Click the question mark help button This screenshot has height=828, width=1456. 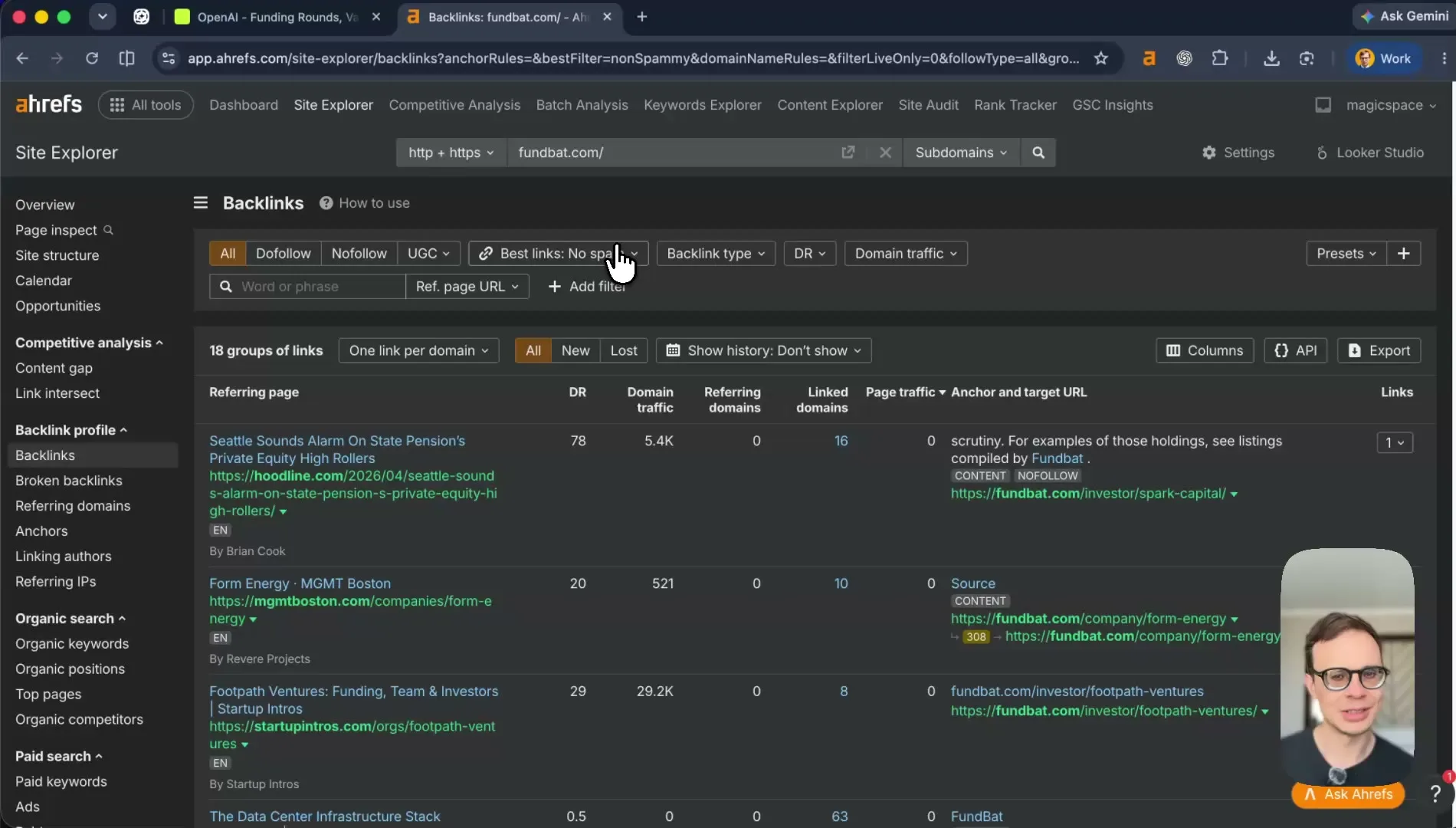click(1435, 794)
